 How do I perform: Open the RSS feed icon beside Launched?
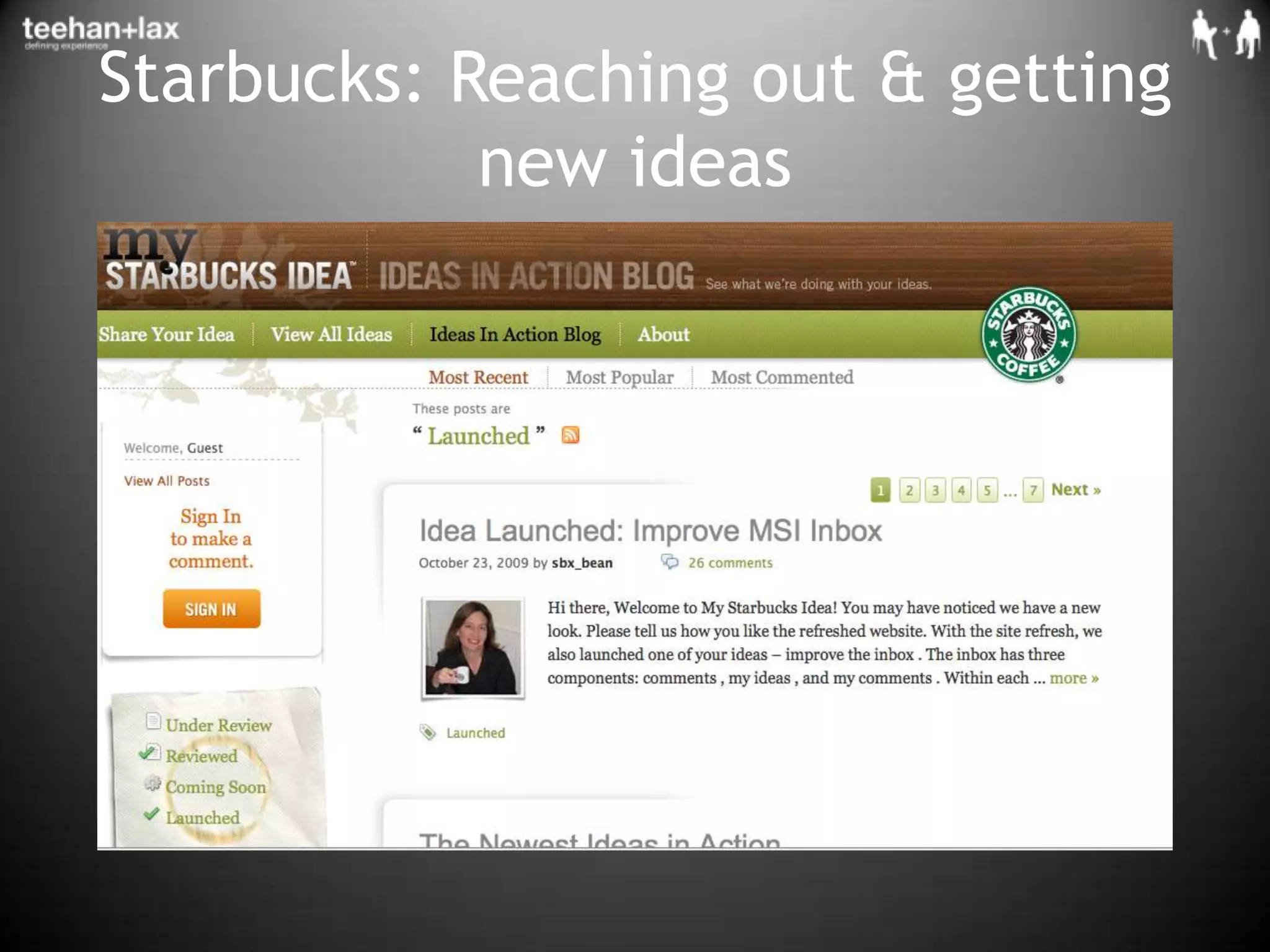[570, 435]
